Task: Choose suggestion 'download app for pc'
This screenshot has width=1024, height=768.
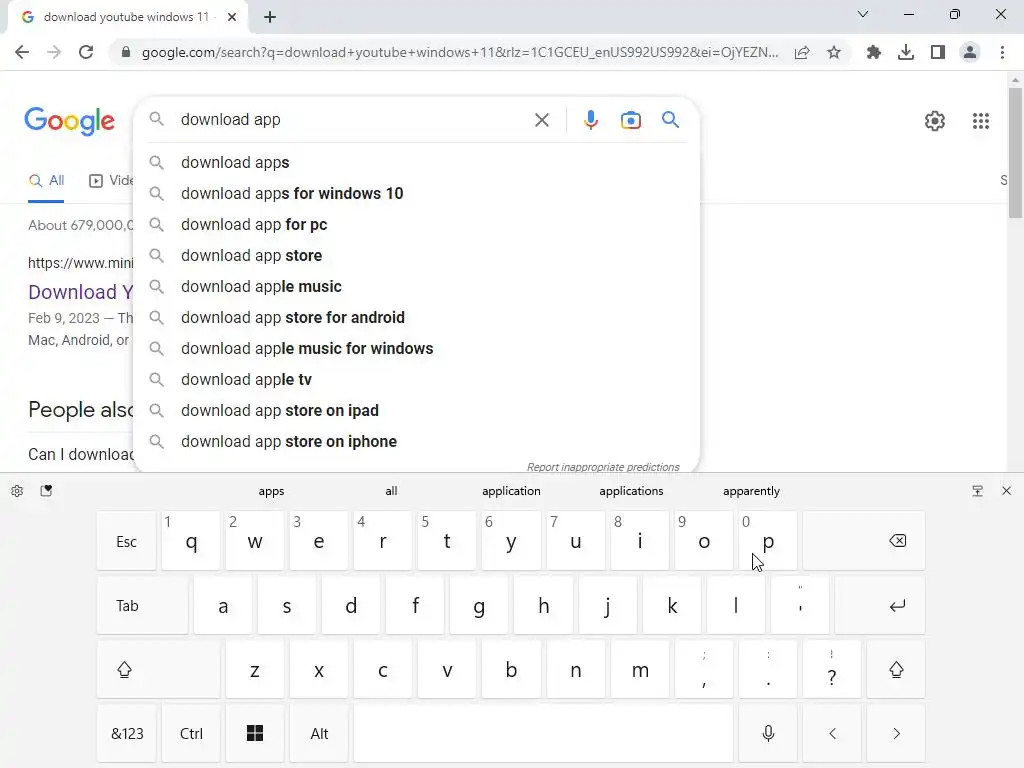Action: point(416,225)
